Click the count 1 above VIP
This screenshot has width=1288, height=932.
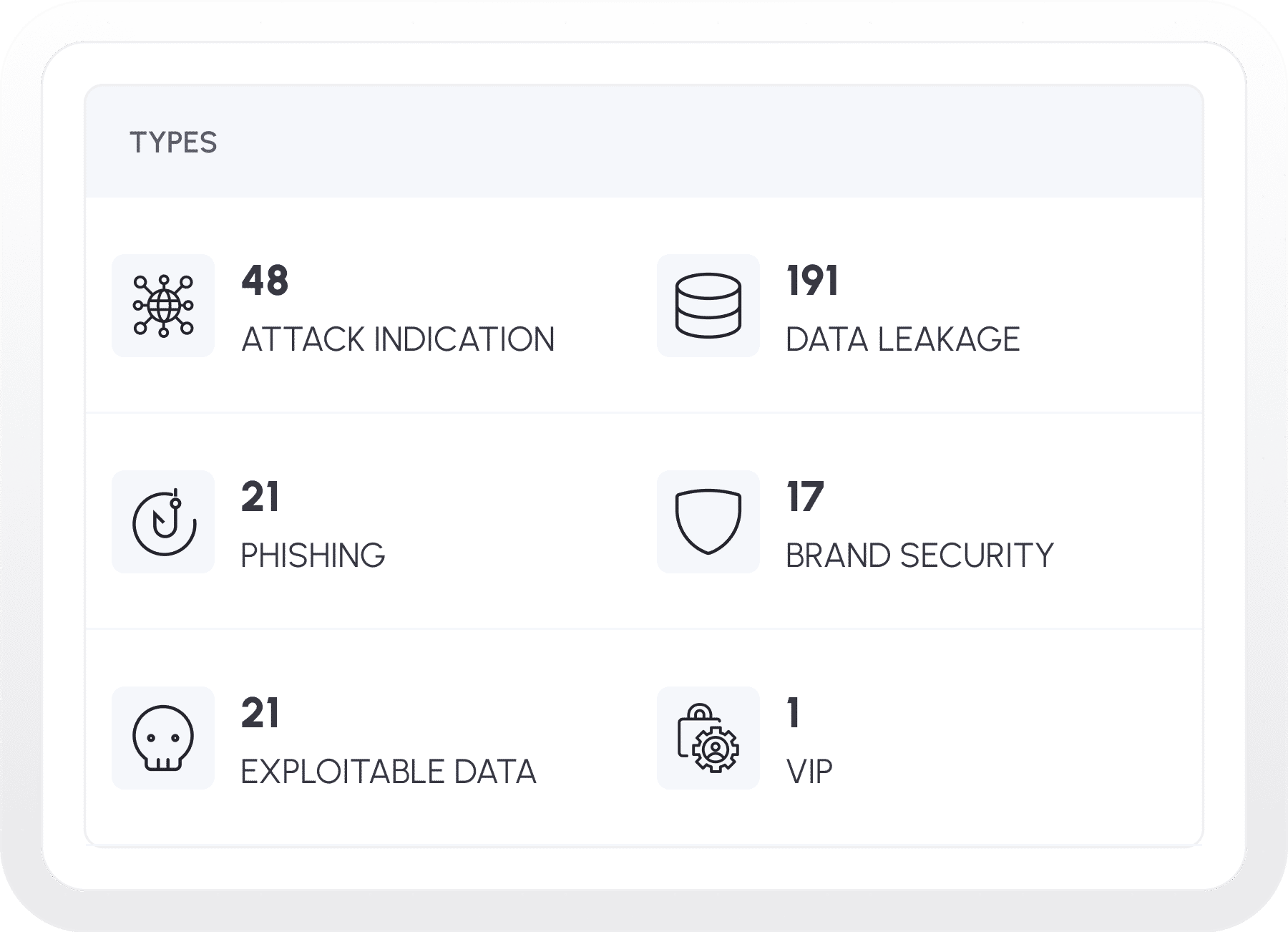(x=793, y=713)
